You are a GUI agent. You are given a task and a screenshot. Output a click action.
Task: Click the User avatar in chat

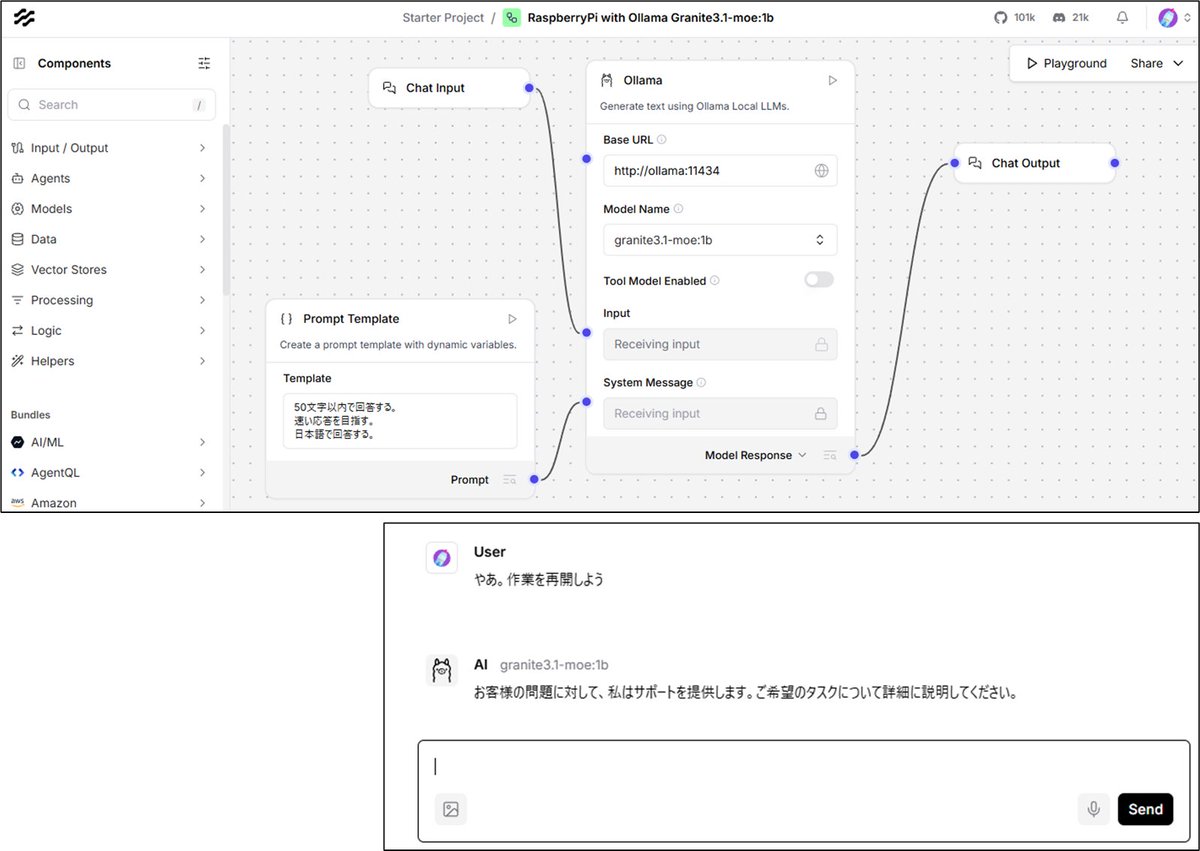441,557
